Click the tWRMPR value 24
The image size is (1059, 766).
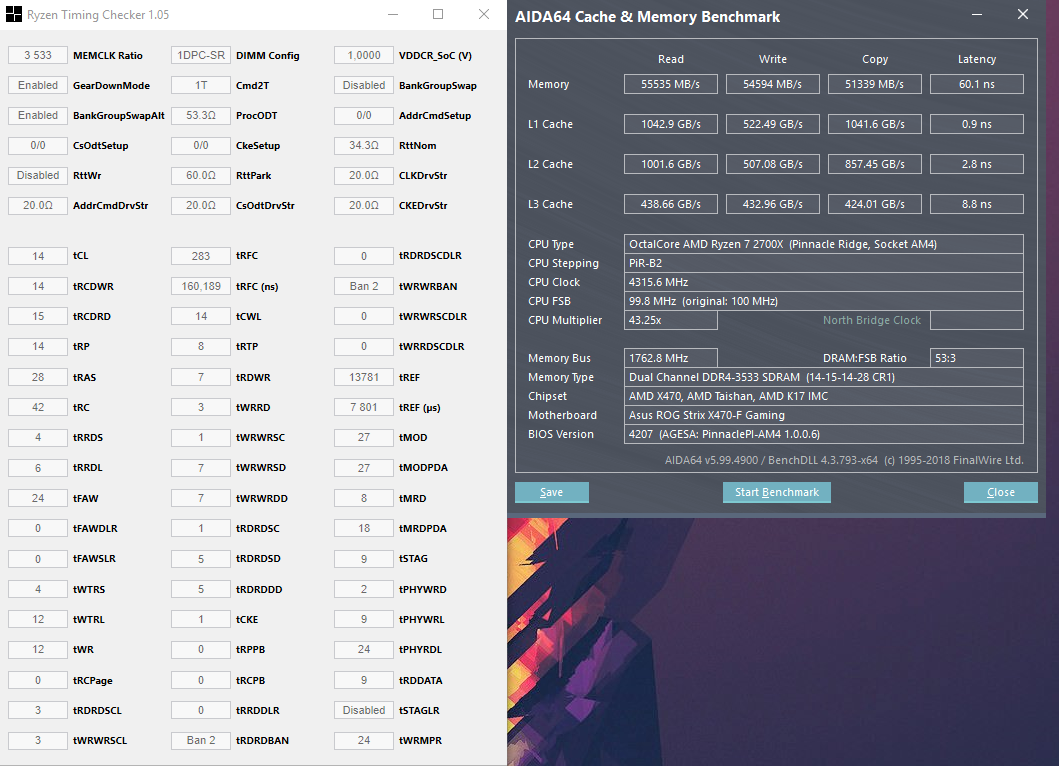coord(364,740)
